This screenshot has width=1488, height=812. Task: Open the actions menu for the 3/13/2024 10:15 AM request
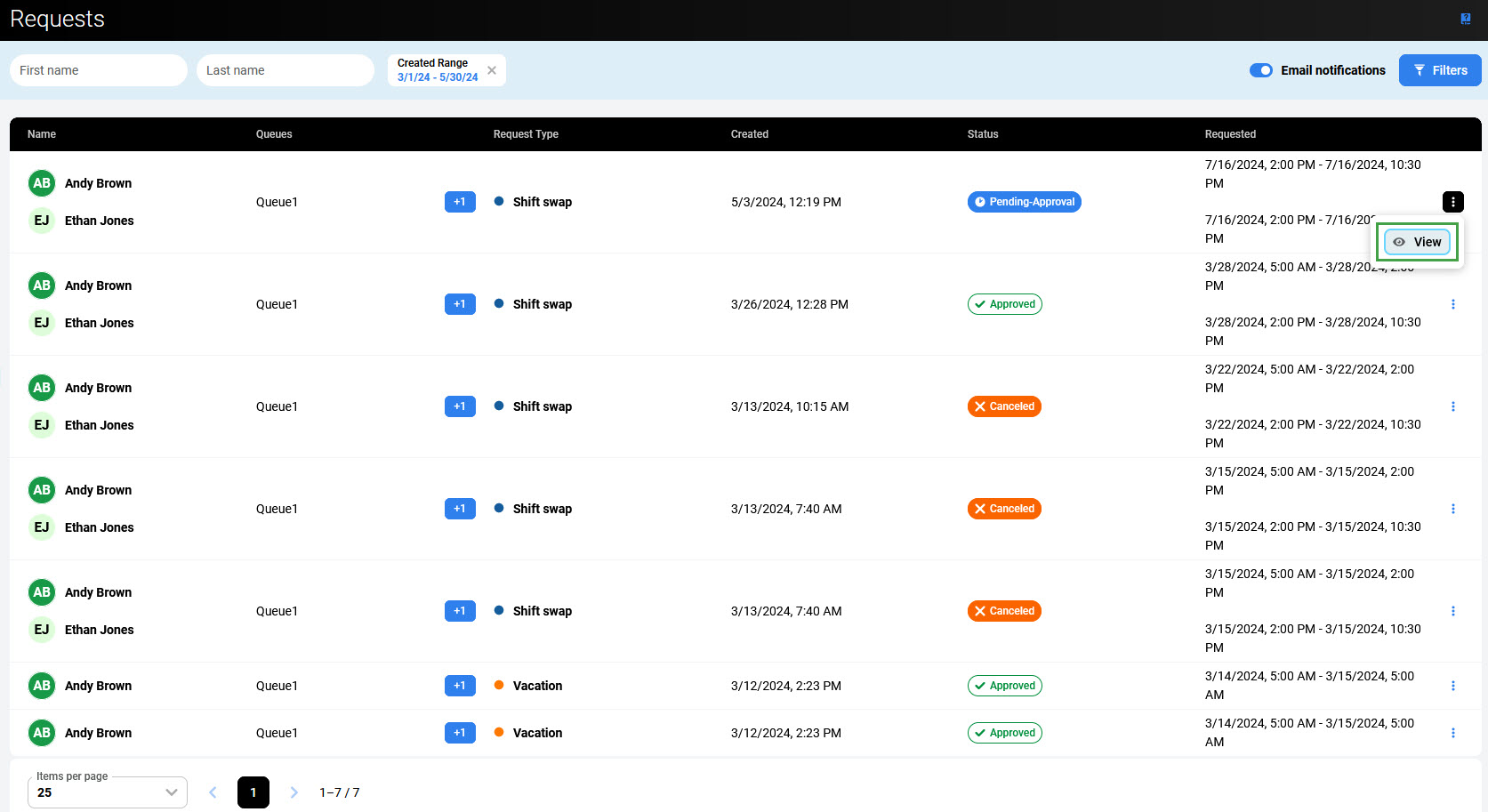1452,406
